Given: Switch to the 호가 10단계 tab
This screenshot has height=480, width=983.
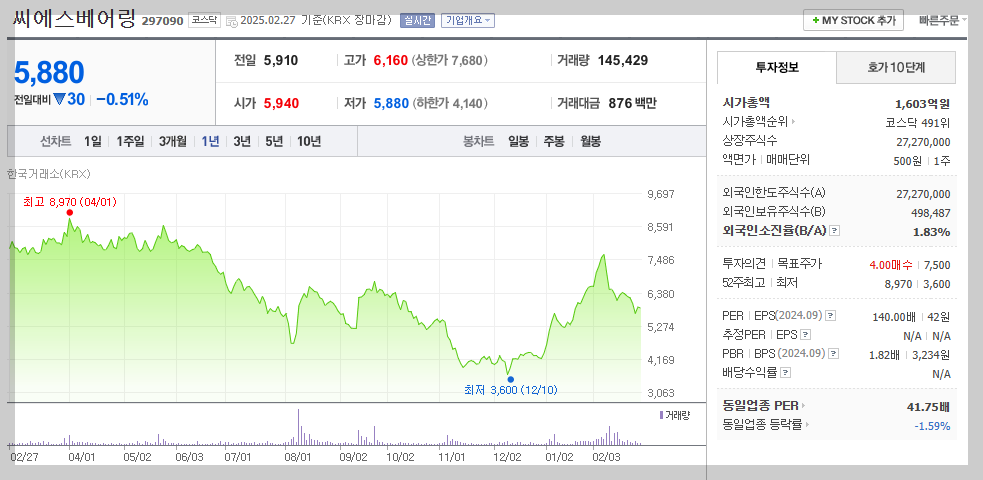Looking at the screenshot, I should [896, 67].
